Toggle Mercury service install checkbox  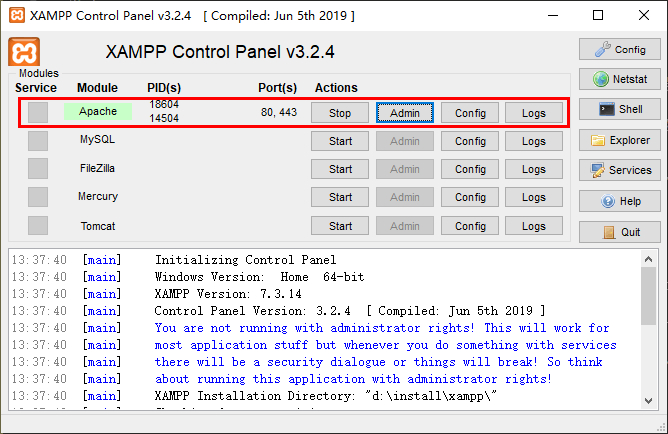38,197
